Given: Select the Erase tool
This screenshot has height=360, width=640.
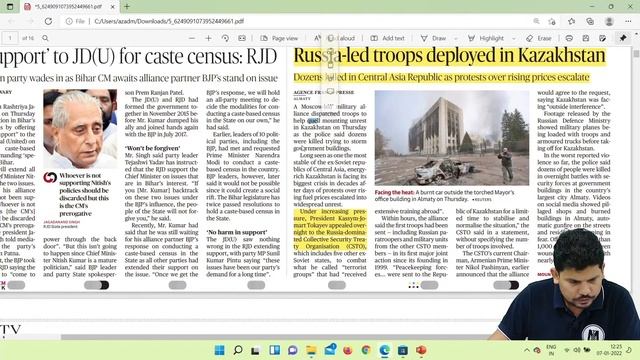Looking at the screenshot, I should (539, 38).
